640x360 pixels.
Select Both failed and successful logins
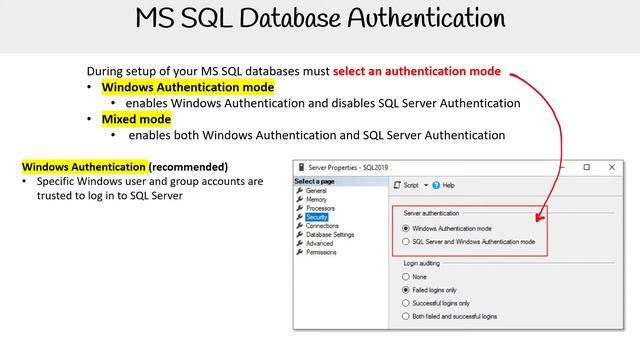point(405,316)
